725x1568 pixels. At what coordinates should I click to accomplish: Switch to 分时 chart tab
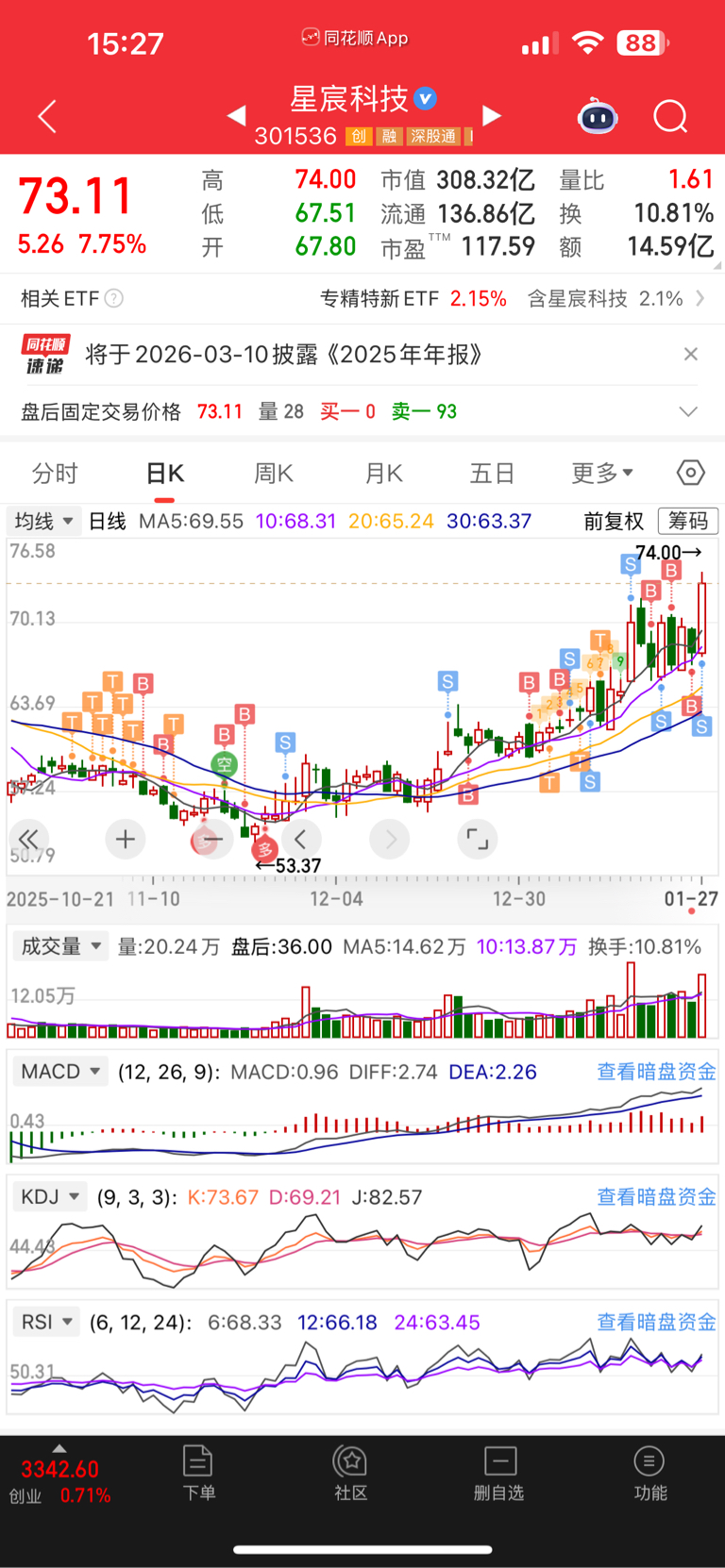(x=55, y=473)
